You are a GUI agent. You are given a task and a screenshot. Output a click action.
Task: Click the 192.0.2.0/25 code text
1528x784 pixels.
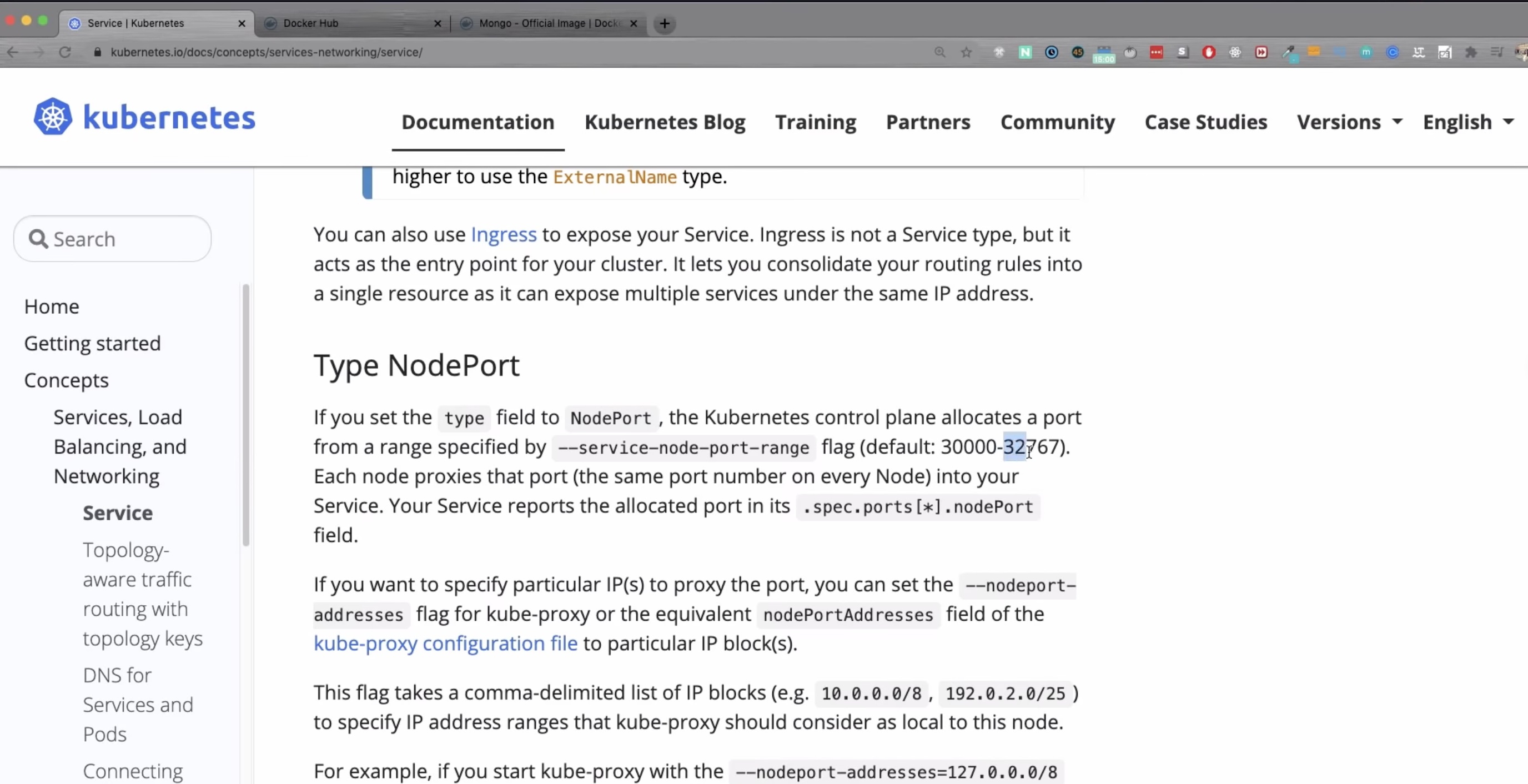[1005, 693]
